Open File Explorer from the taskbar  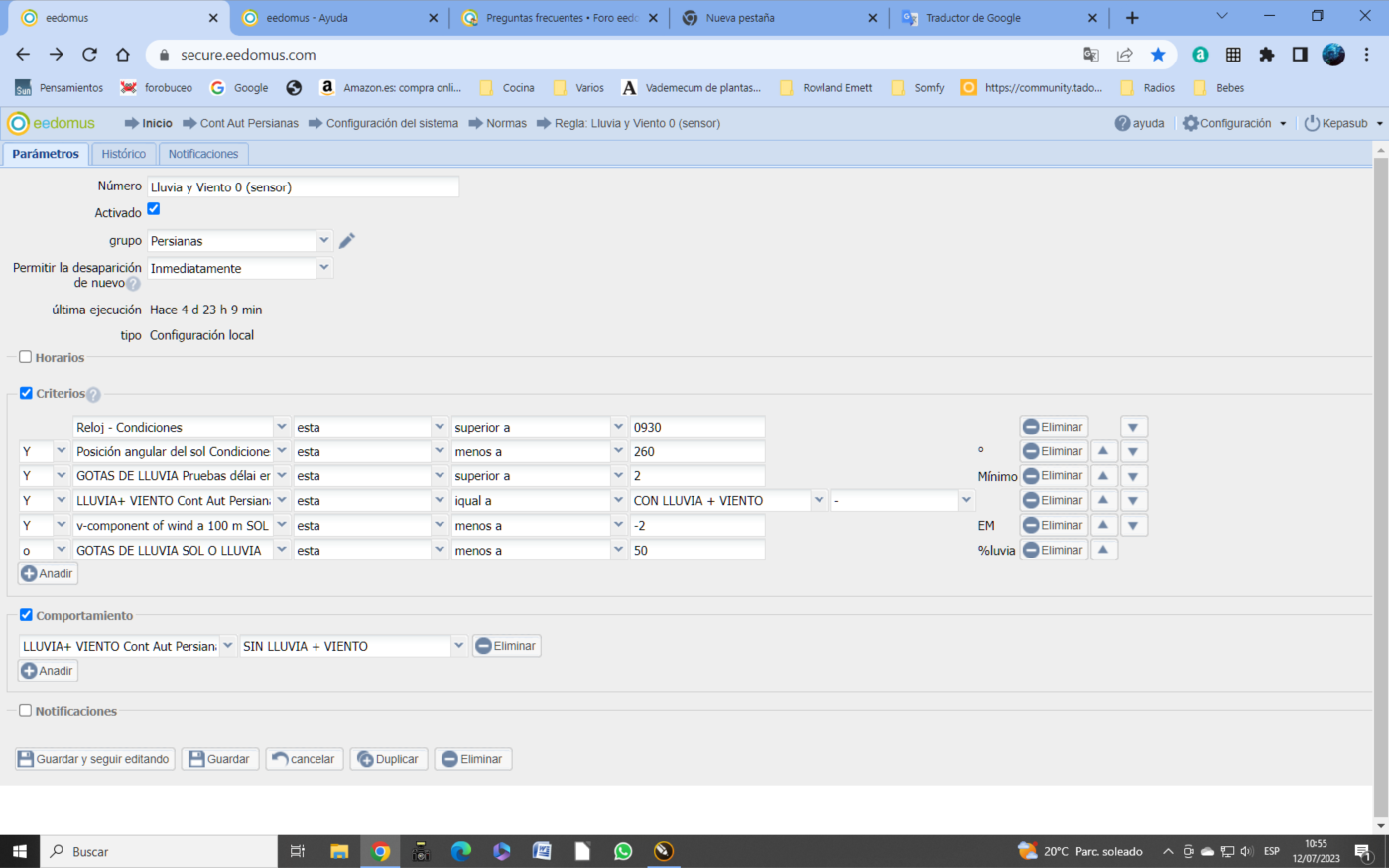pyautogui.click(x=339, y=851)
